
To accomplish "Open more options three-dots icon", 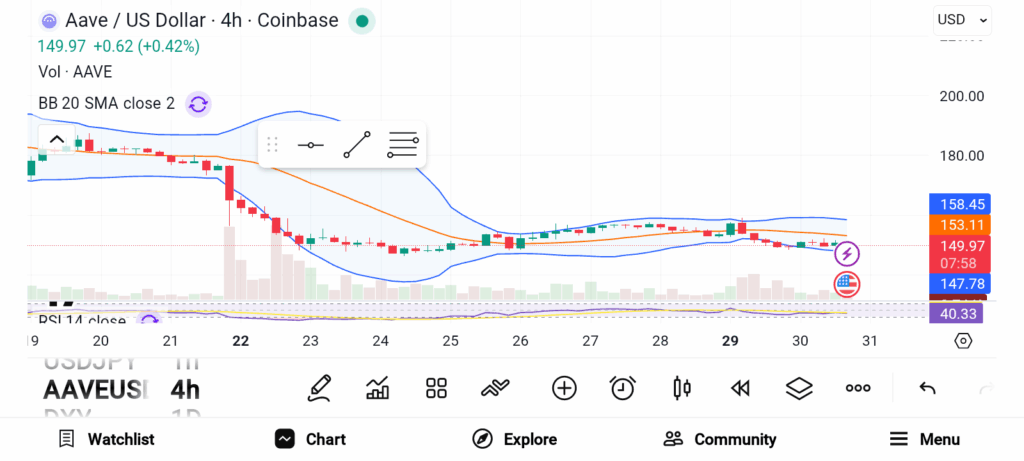I will (x=857, y=389).
